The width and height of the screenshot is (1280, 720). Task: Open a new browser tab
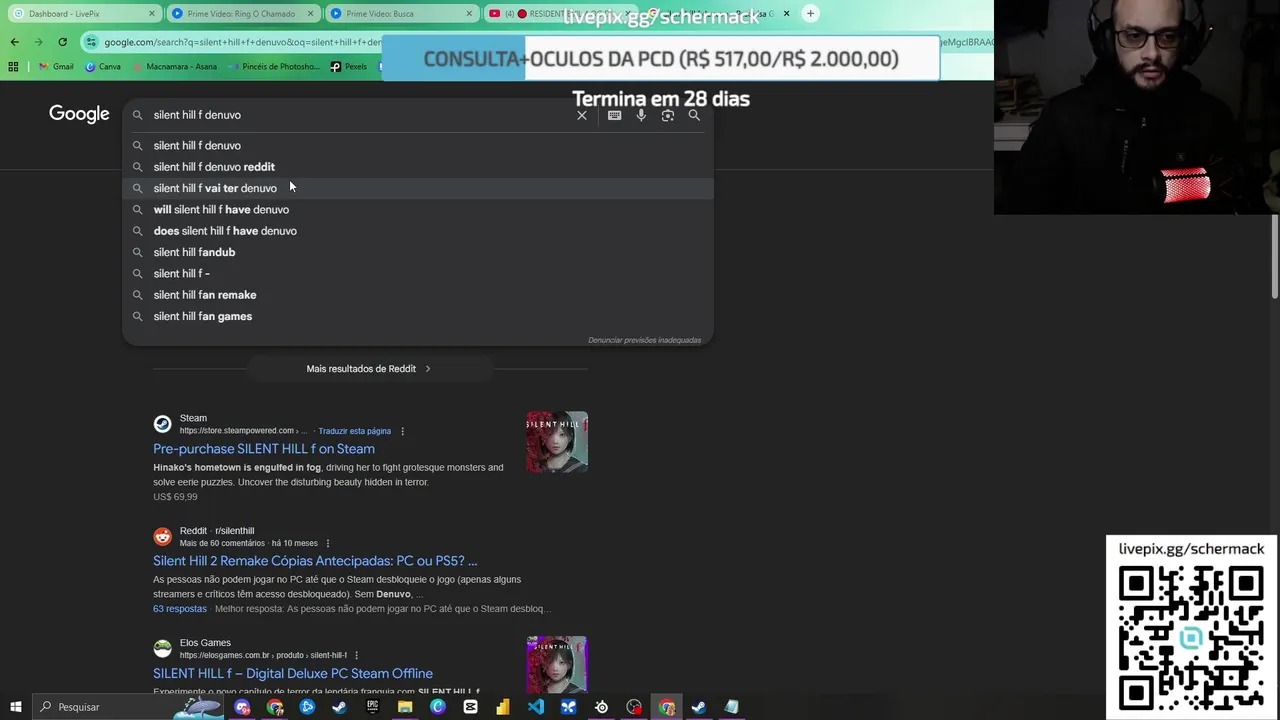811,13
